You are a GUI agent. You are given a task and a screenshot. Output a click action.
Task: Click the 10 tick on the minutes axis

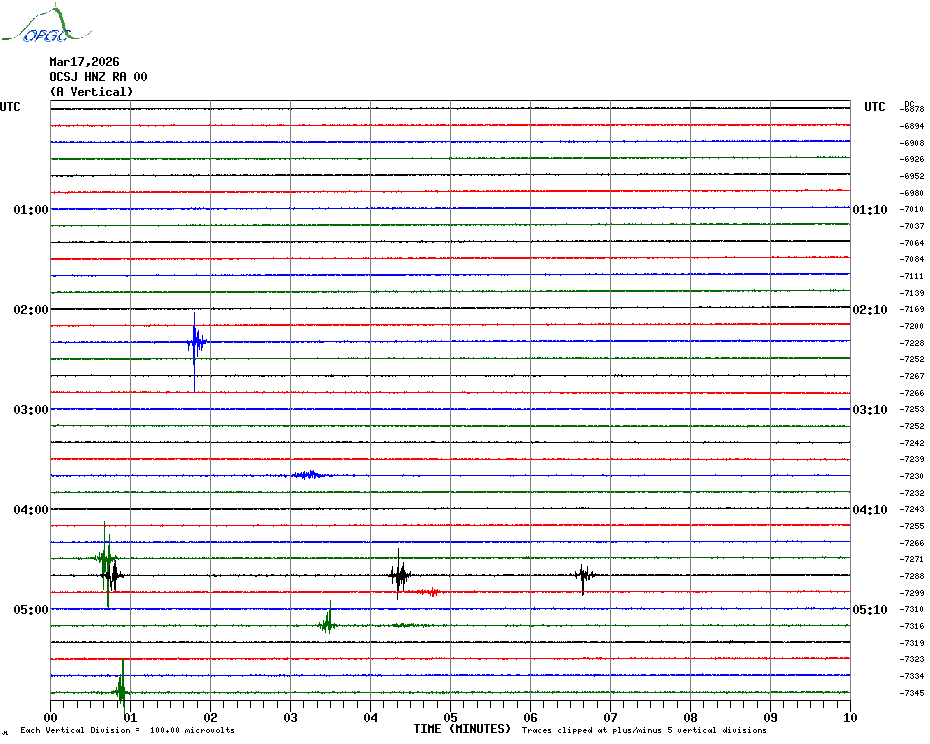click(849, 717)
